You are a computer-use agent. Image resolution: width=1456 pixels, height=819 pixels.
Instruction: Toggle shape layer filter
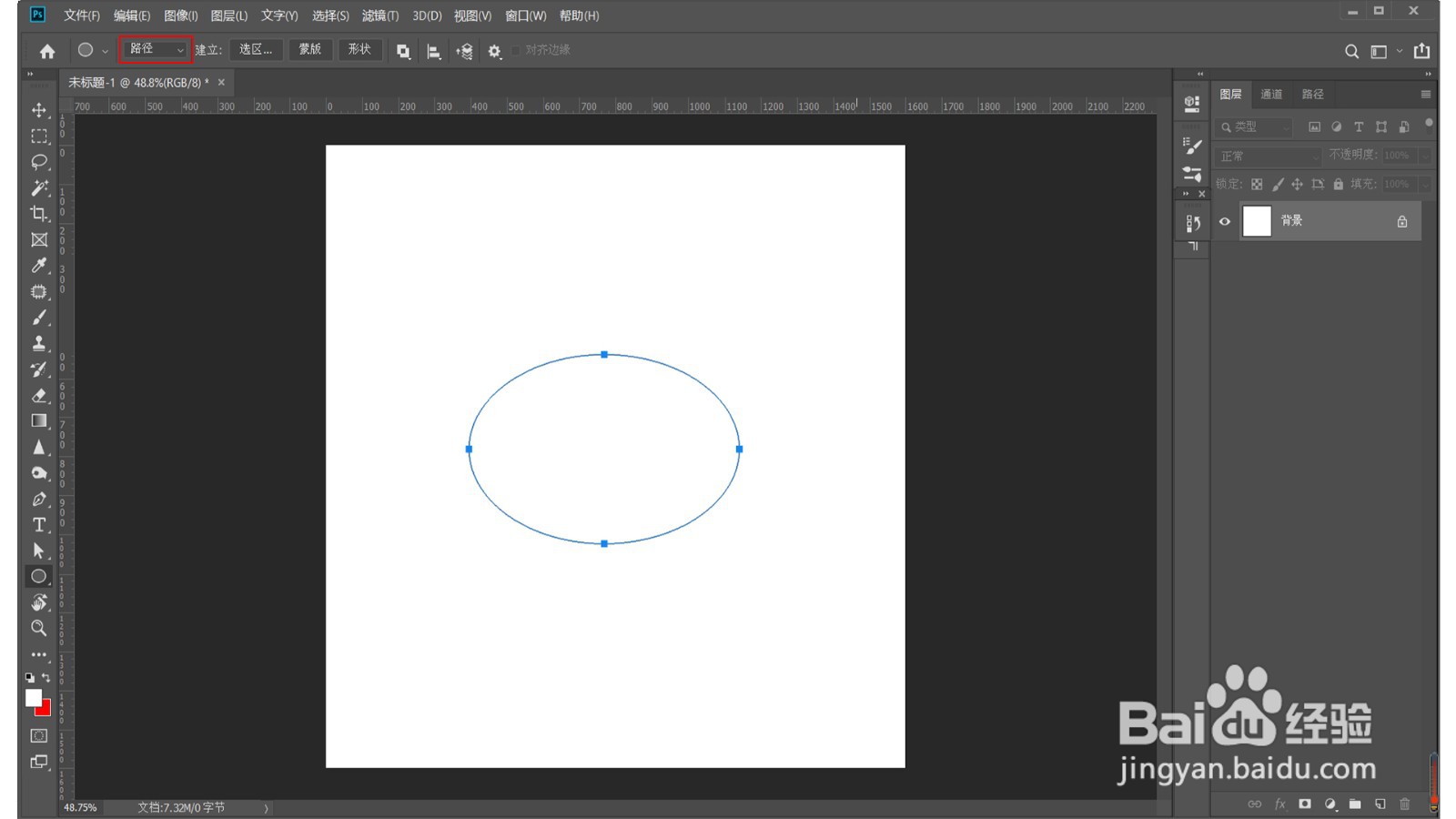coord(1381,126)
